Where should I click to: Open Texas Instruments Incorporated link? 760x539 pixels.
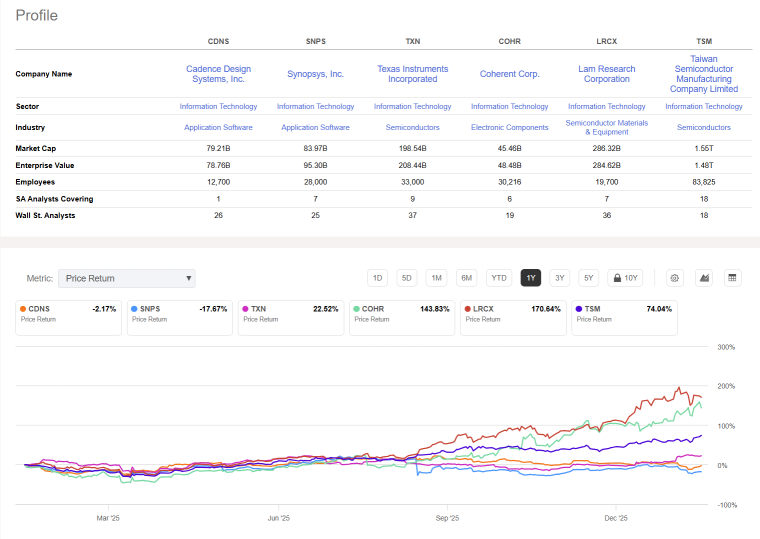pyautogui.click(x=412, y=74)
